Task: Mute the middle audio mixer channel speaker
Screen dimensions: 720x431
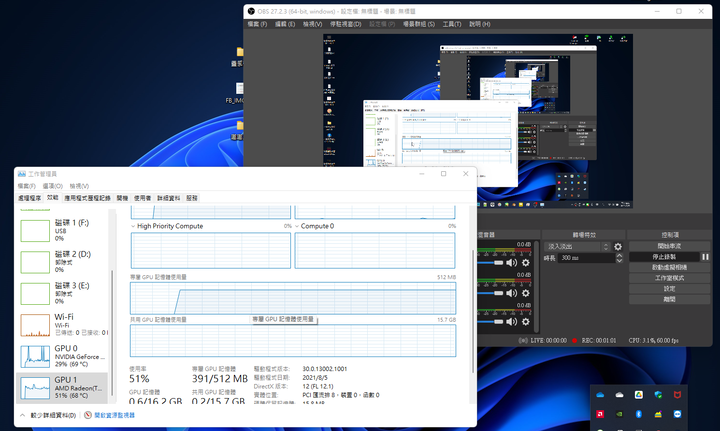Action: (511, 293)
